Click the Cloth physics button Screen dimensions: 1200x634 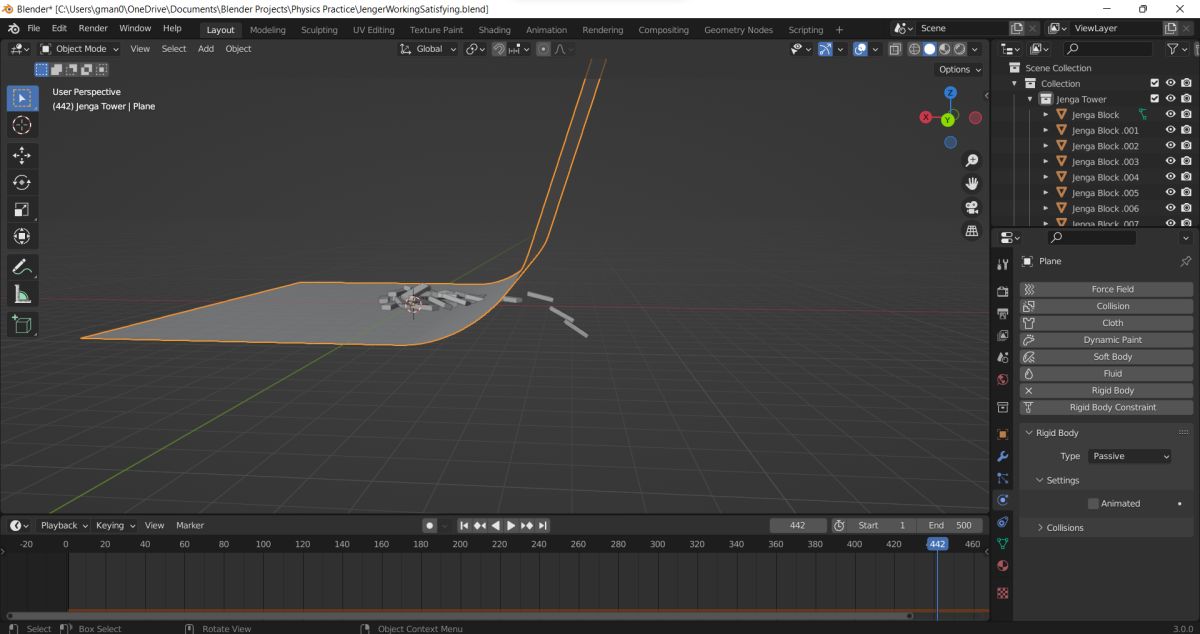coord(1112,323)
